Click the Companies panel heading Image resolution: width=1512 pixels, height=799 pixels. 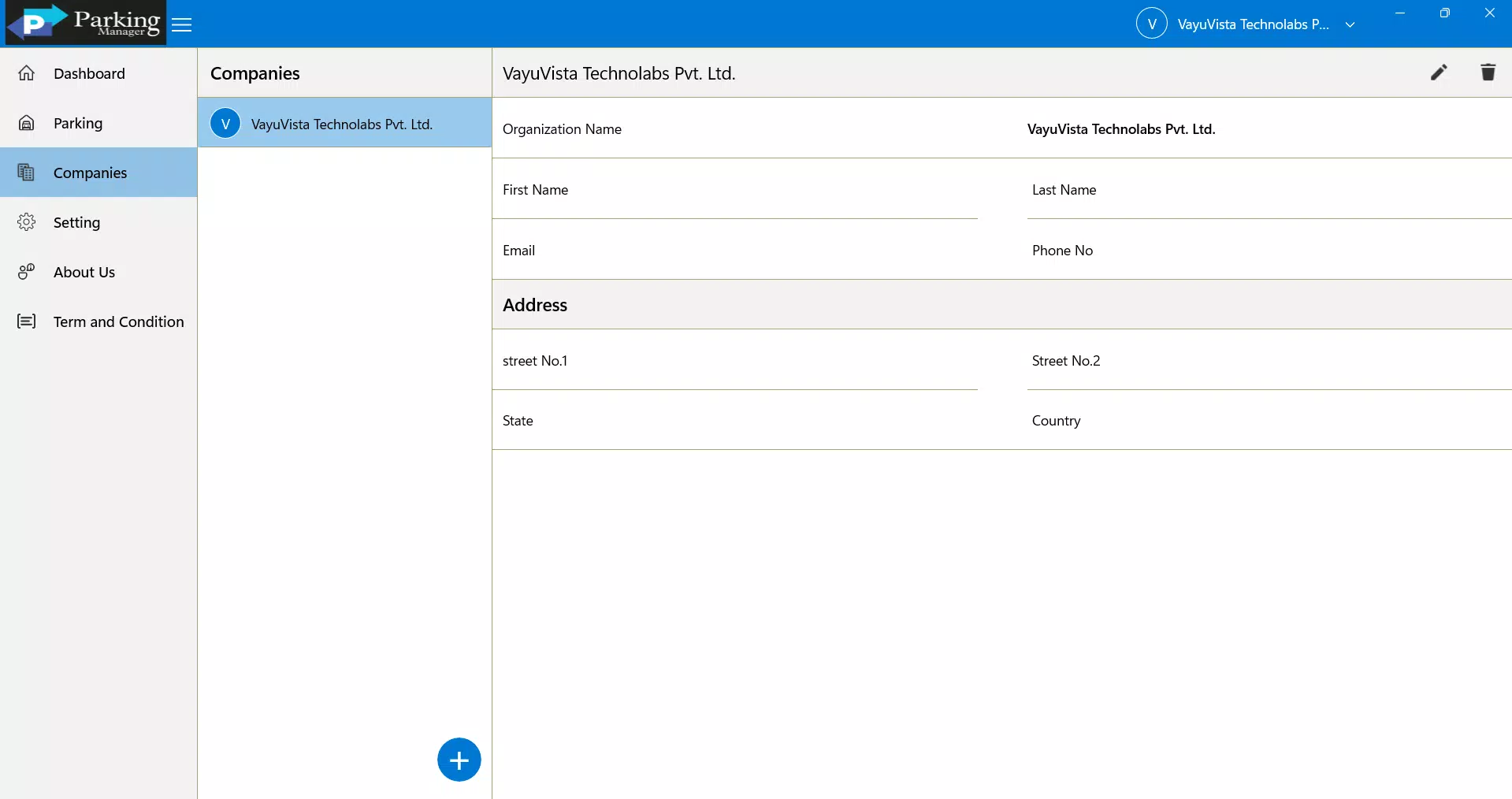click(x=255, y=73)
